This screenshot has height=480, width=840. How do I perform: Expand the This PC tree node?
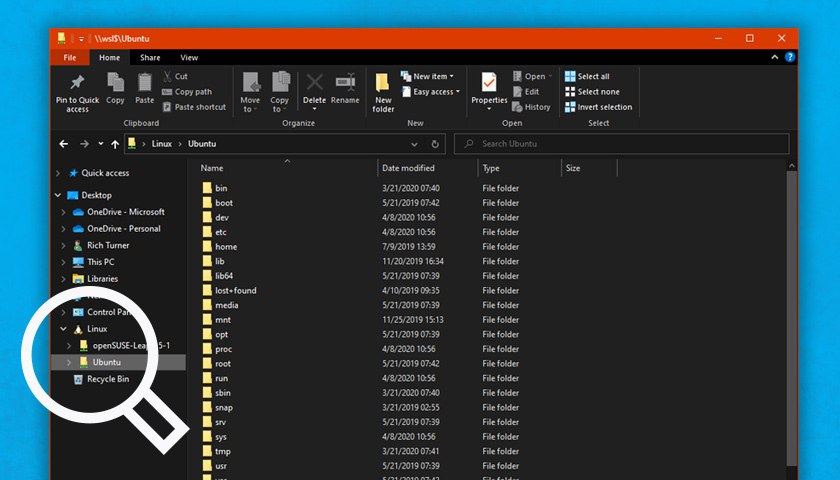click(x=63, y=262)
